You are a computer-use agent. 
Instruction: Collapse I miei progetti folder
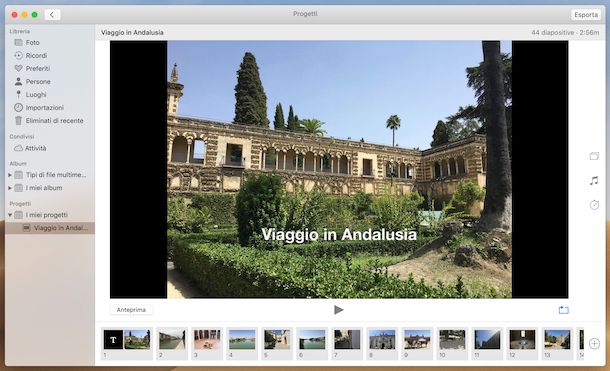[x=10, y=215]
